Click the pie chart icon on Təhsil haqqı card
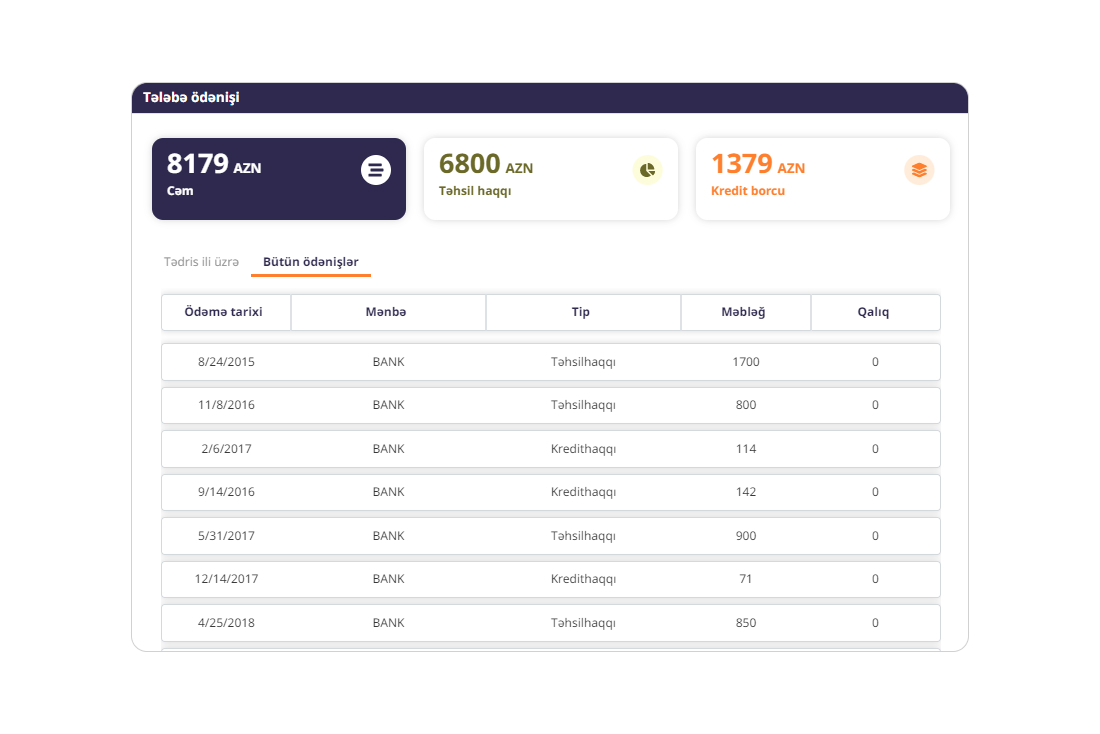The height and width of the screenshot is (734, 1100). [647, 170]
